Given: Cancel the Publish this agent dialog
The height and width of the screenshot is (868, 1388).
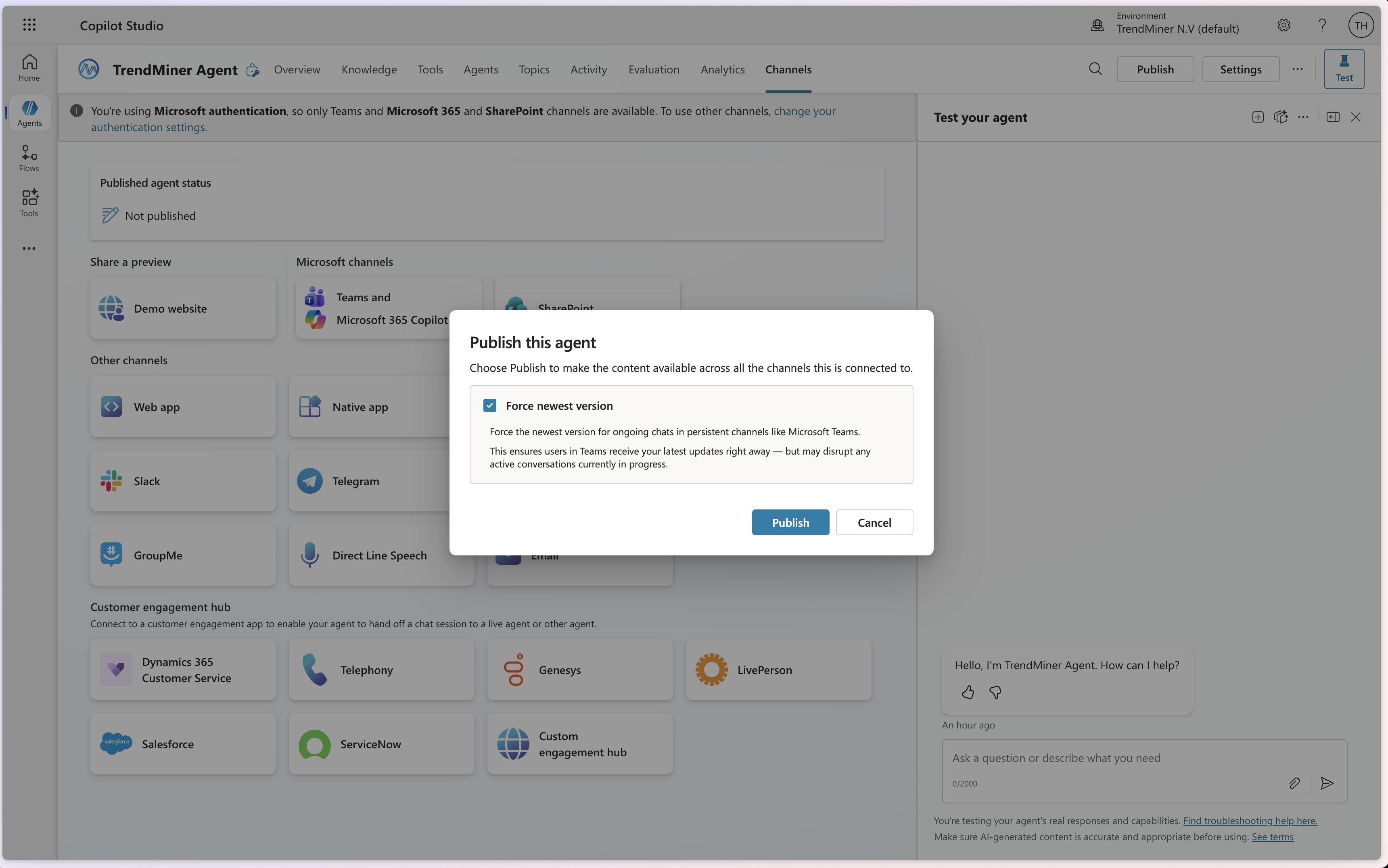Looking at the screenshot, I should pos(875,522).
